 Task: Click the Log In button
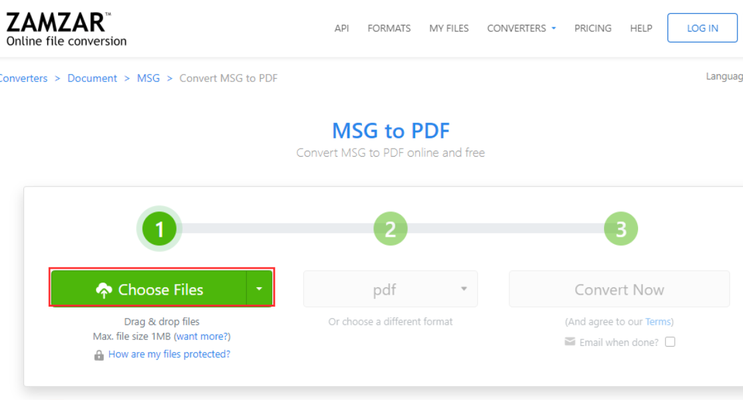pos(702,28)
